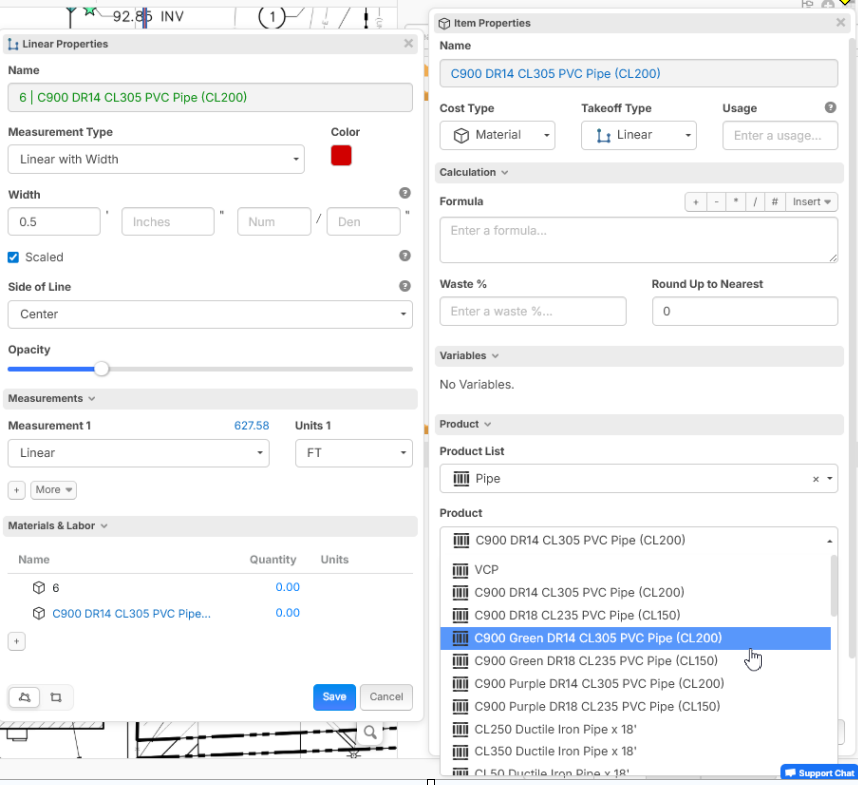Click the Side of Line help icon
The image size is (858, 785).
point(405,286)
